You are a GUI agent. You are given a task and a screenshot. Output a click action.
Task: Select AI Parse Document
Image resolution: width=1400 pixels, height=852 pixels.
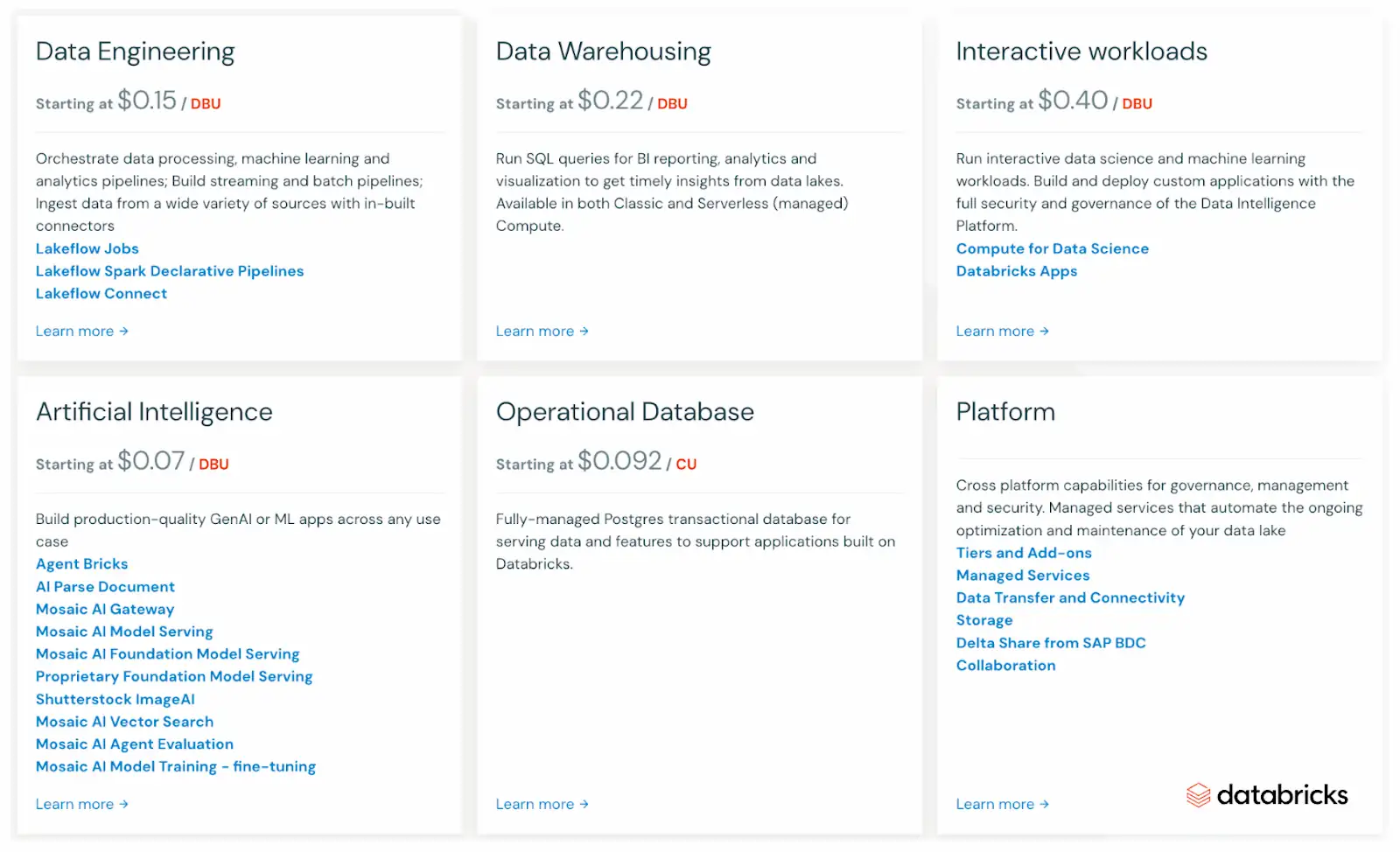pos(105,586)
